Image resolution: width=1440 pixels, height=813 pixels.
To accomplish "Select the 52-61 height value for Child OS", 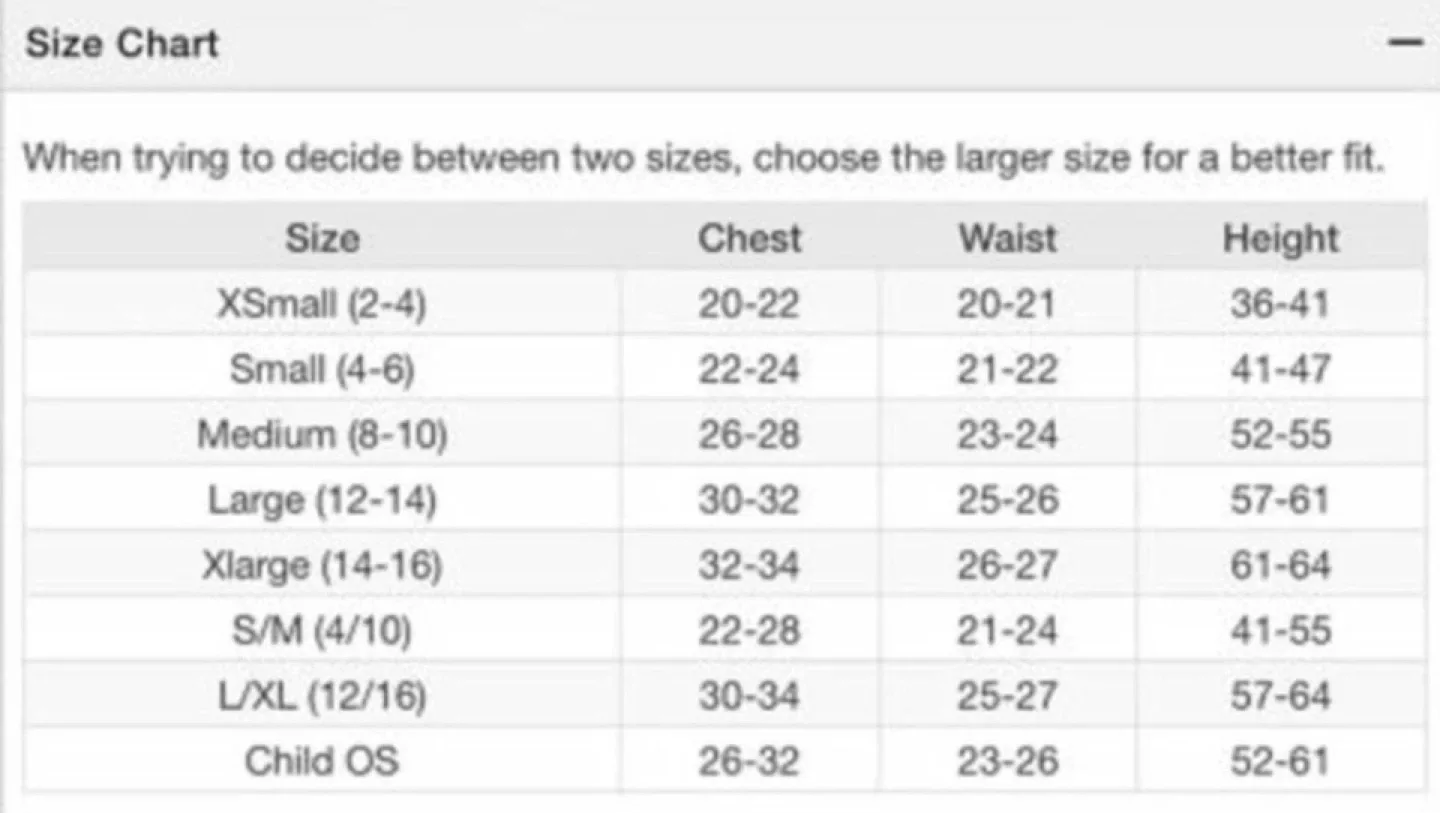I will click(1280, 761).
